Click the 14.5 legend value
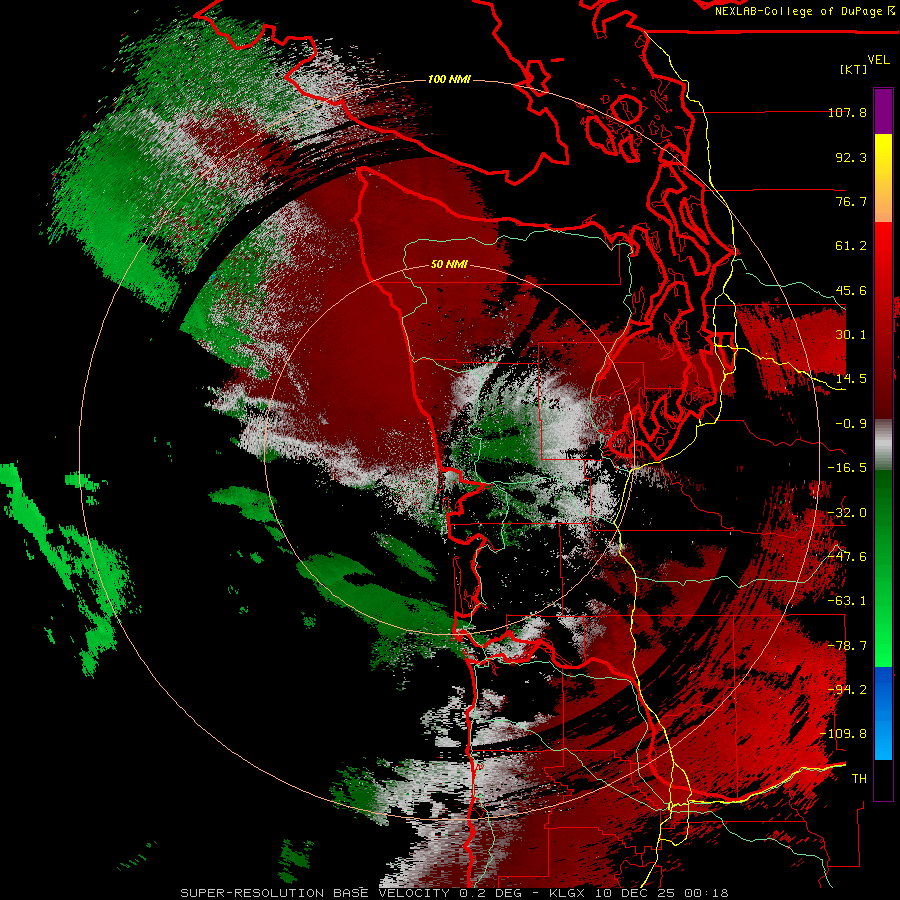The height and width of the screenshot is (900, 900). pos(851,379)
